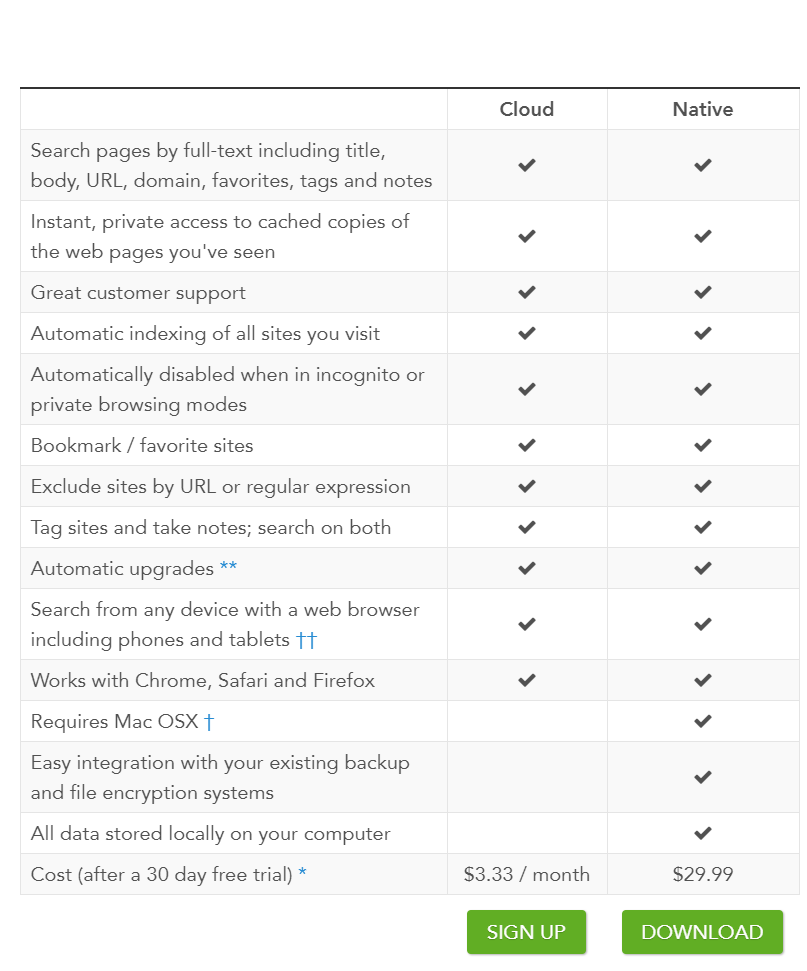The image size is (807, 971).
Task: Open the double dagger footnote after phones and tablets
Action: pos(306,640)
